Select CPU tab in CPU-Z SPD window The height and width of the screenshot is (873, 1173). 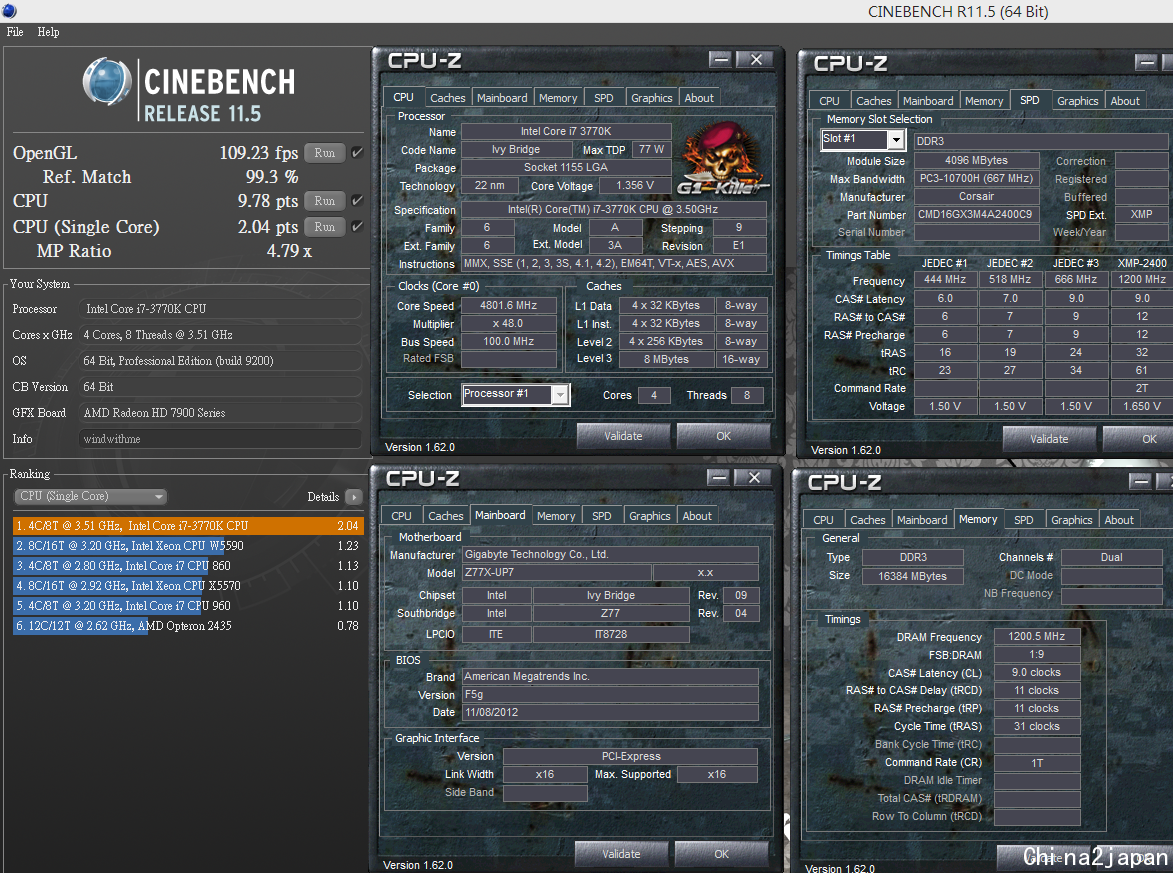[829, 101]
